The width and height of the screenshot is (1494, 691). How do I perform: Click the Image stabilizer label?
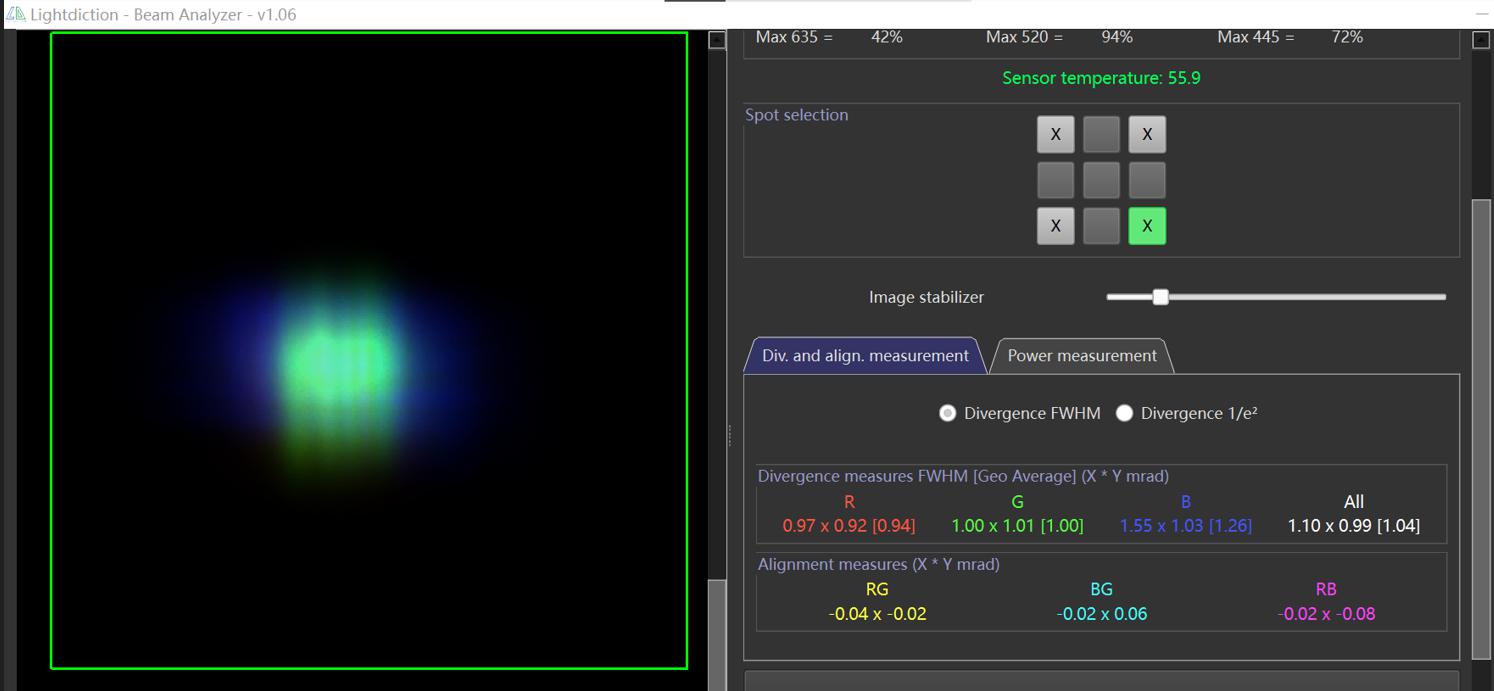click(926, 297)
